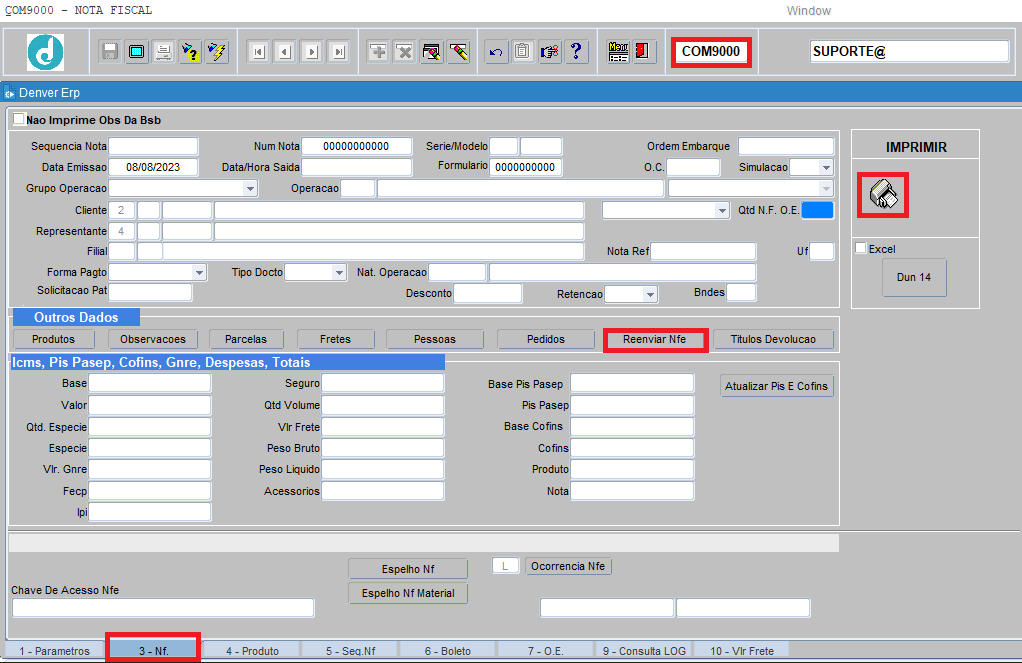The image size is (1022, 663).
Task: Open help with the question mark icon
Action: tap(576, 52)
